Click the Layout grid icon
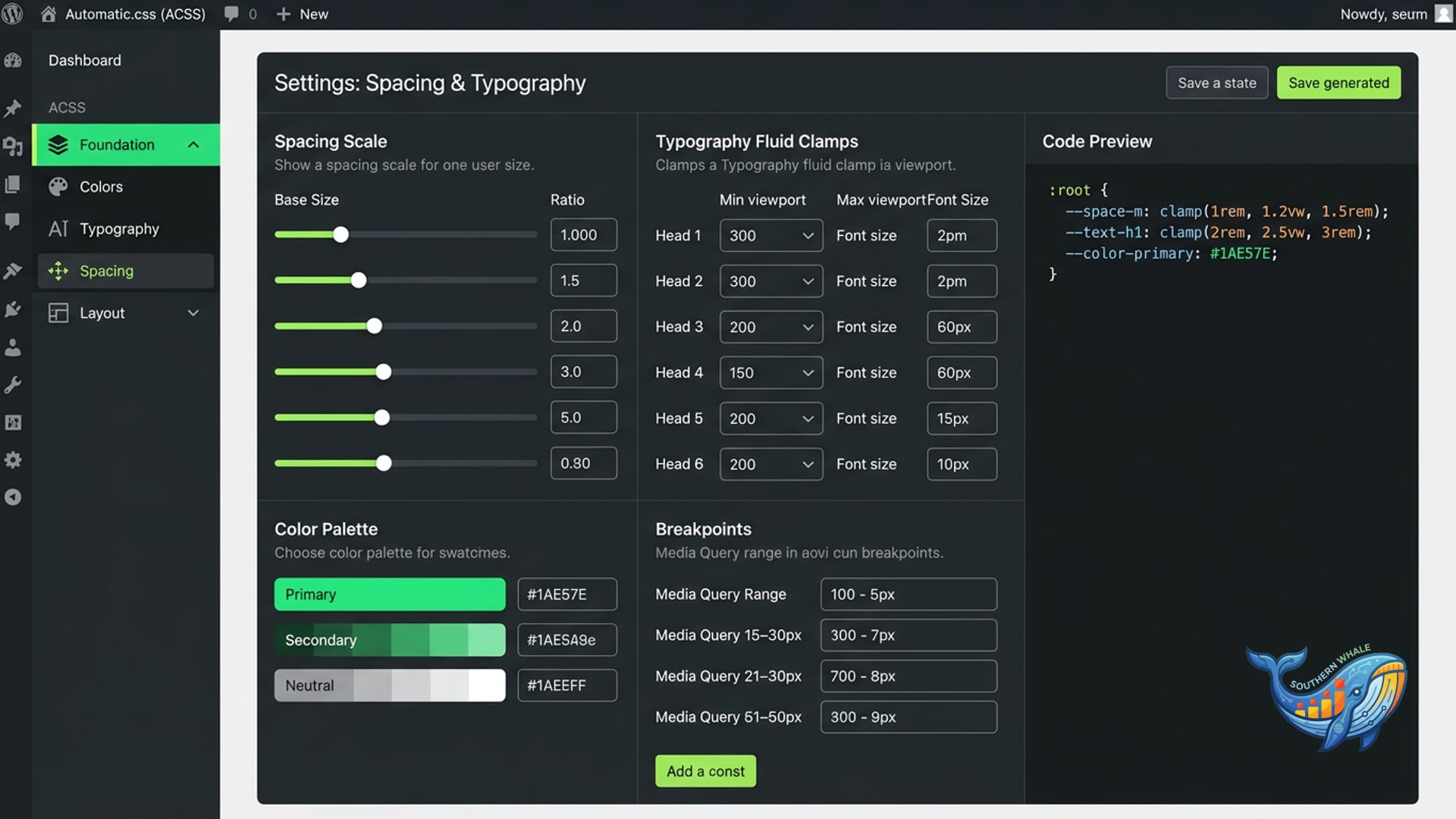 pyautogui.click(x=58, y=313)
